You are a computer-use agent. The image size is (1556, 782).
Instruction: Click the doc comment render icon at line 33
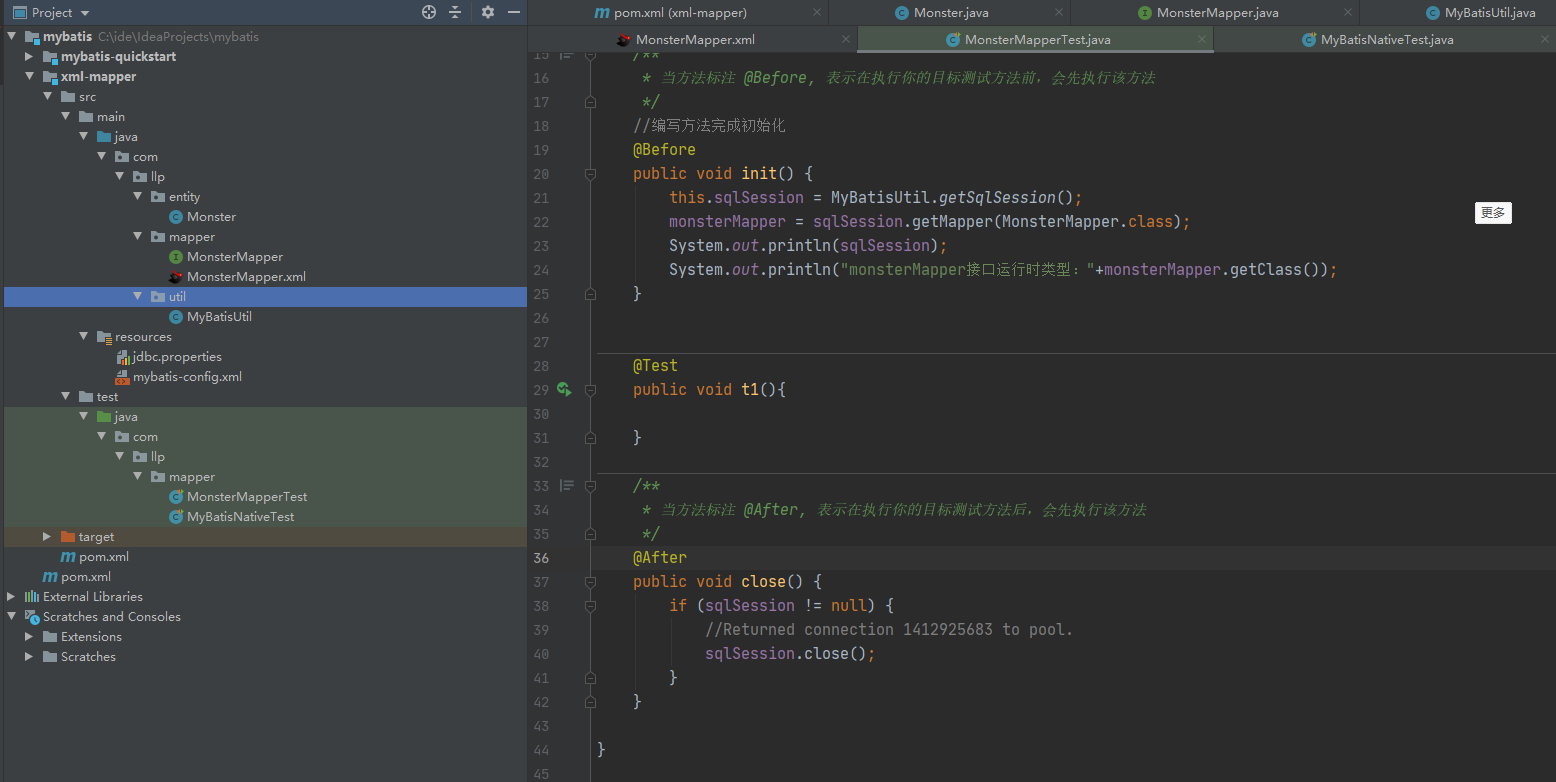(567, 485)
